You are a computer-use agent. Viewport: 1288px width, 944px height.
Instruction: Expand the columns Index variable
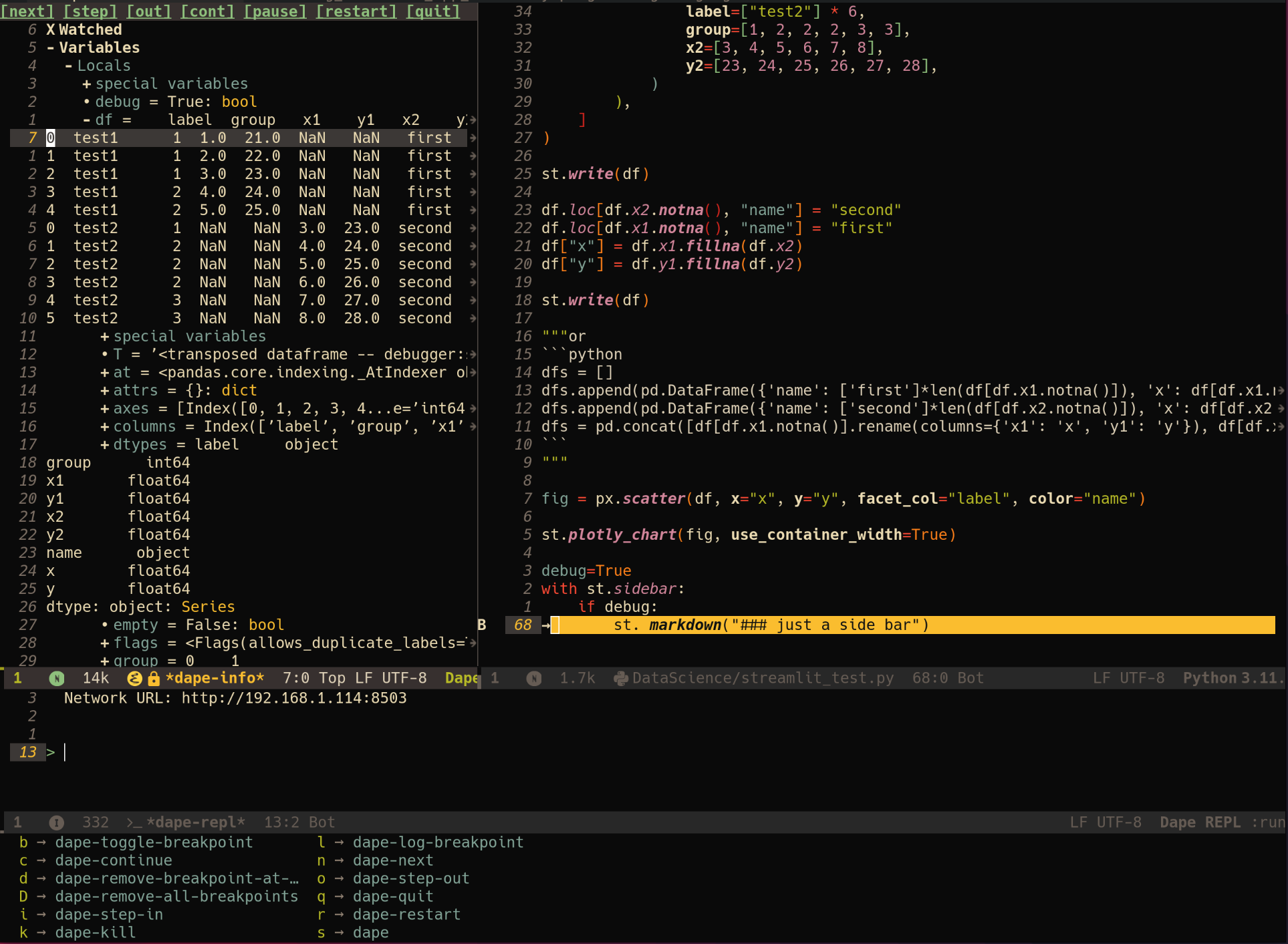tap(105, 426)
